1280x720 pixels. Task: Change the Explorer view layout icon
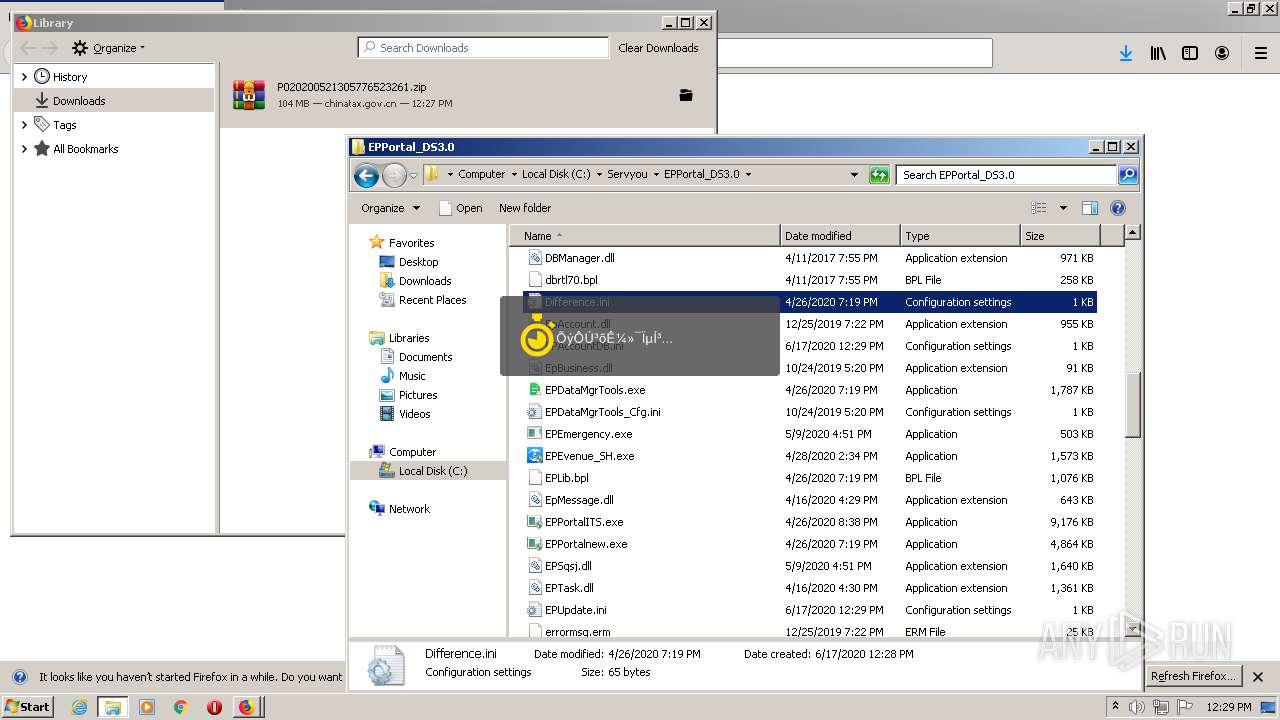[x=1039, y=208]
